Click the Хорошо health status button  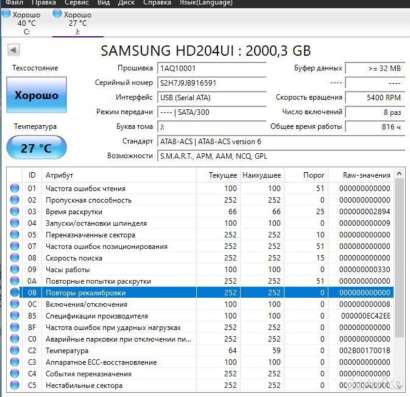pyautogui.click(x=36, y=95)
